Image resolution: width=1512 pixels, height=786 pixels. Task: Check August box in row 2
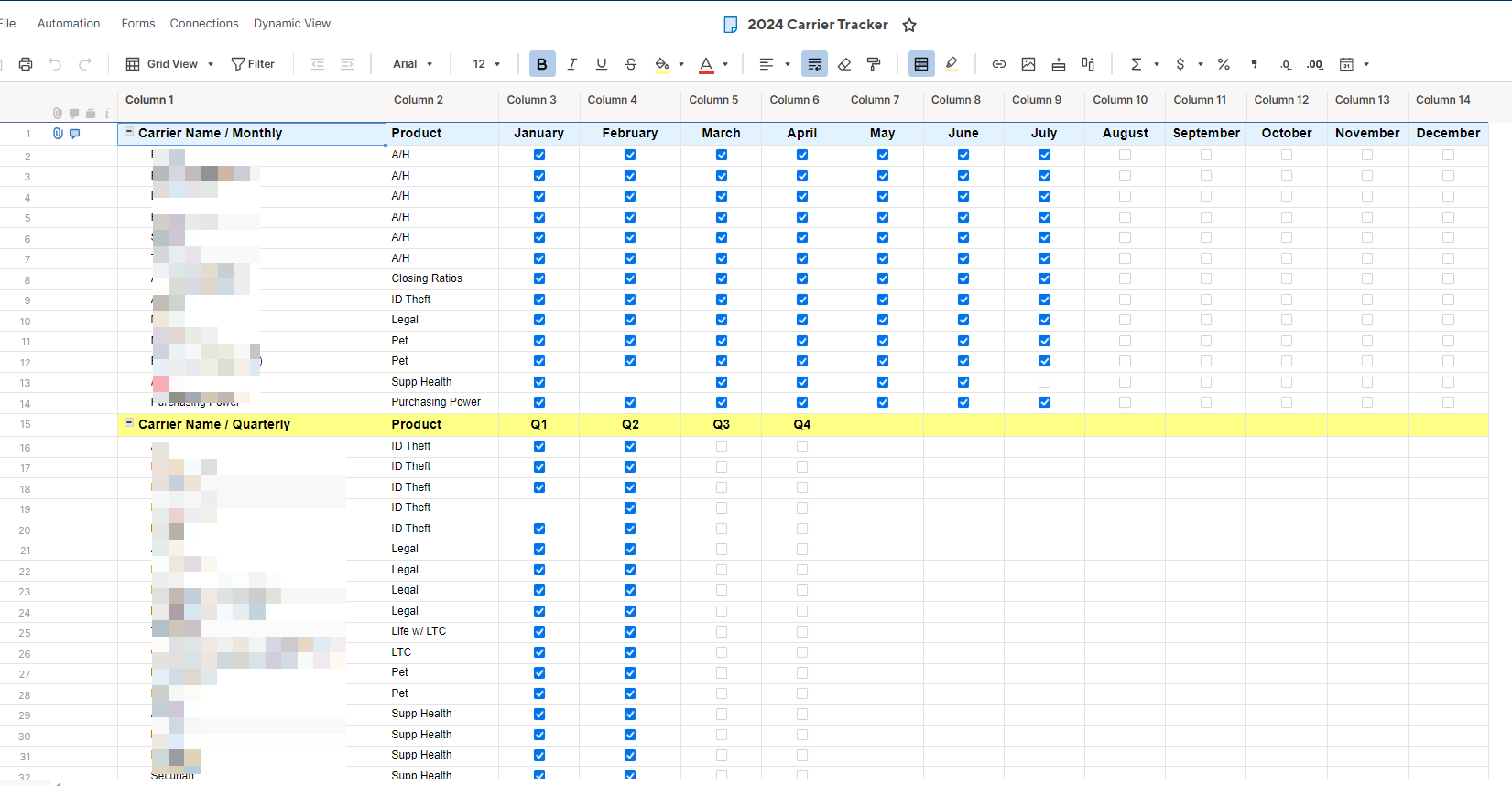tap(1125, 155)
